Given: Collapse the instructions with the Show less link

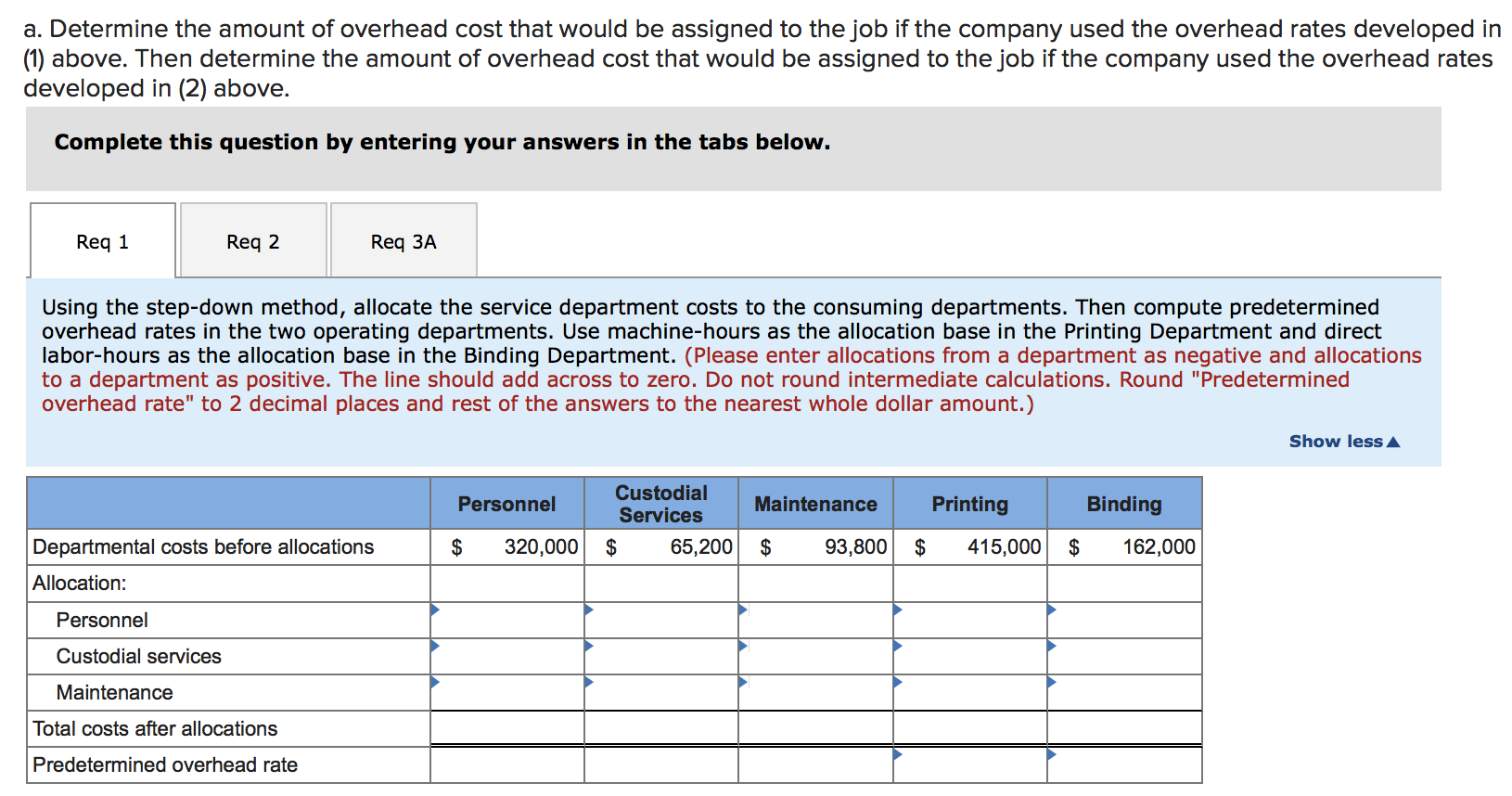Looking at the screenshot, I should [1336, 442].
